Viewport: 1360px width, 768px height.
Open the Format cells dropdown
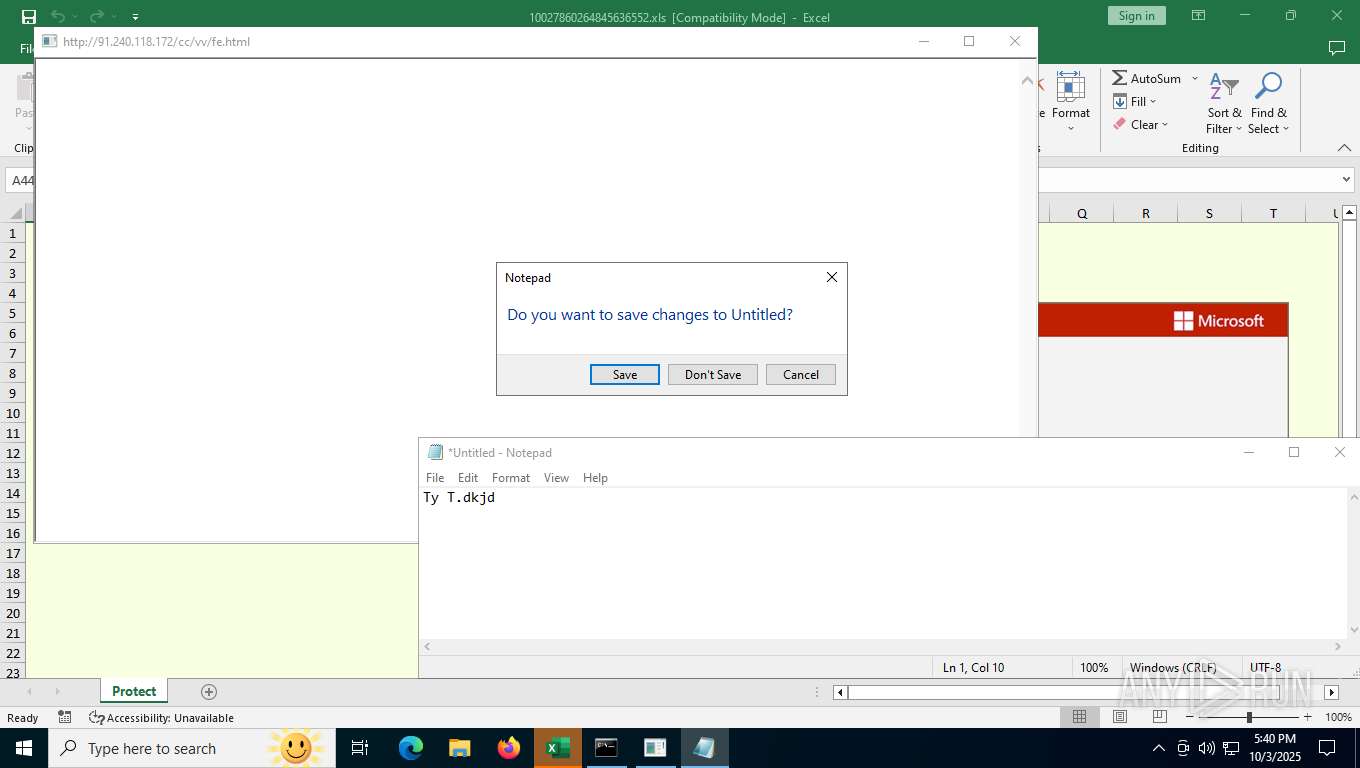[x=1071, y=102]
